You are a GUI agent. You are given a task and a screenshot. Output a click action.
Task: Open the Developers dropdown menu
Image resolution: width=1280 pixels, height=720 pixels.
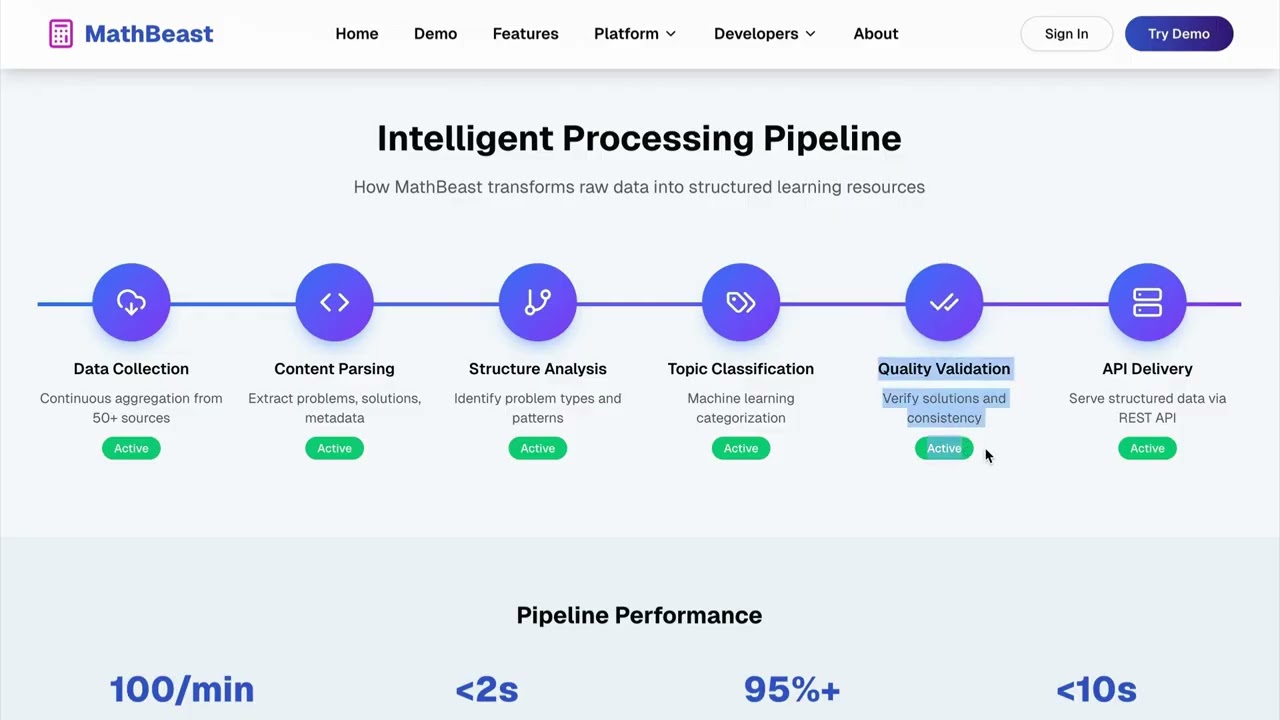[x=765, y=34]
